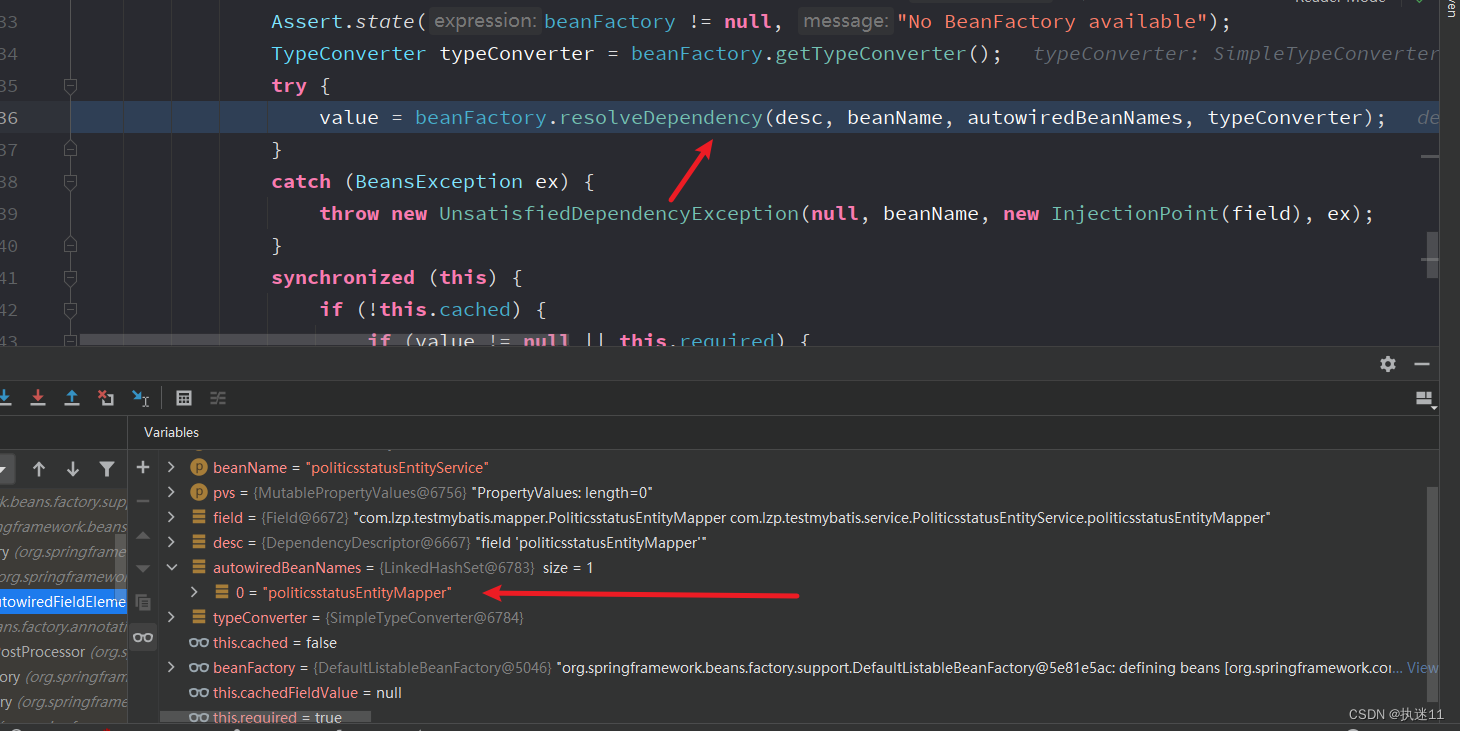Expand the field variable node
The width and height of the screenshot is (1460, 731).
pyautogui.click(x=171, y=517)
